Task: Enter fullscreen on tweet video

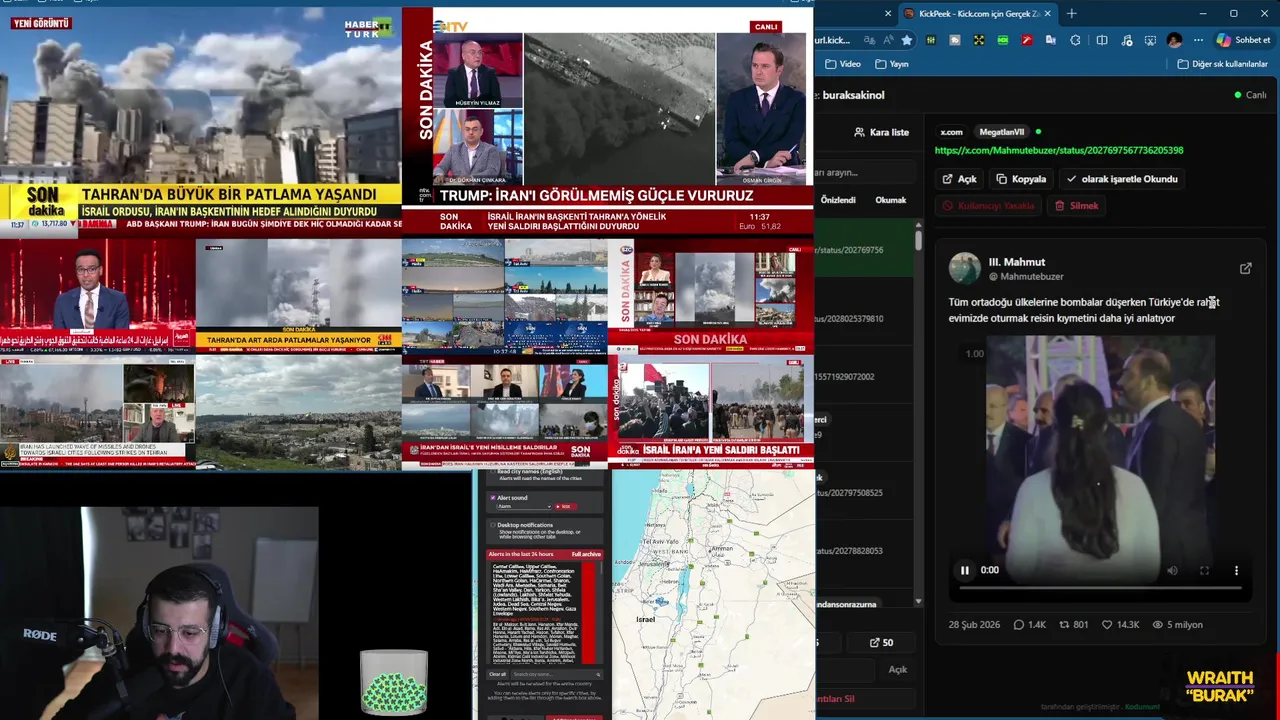Action: [x=1204, y=570]
